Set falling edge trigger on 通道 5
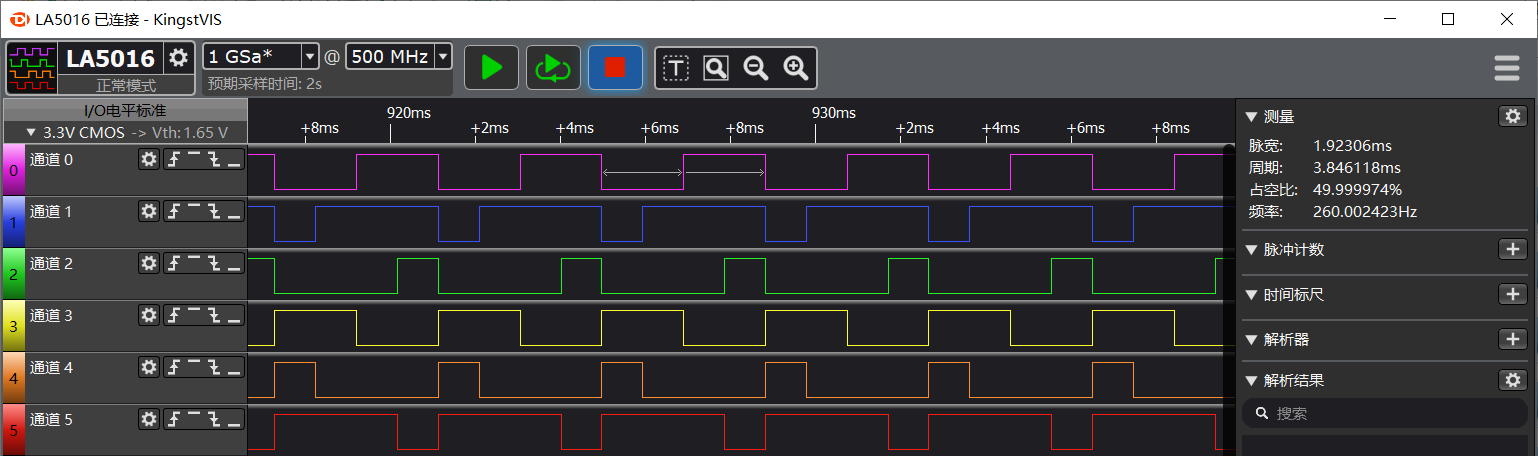 [214, 419]
